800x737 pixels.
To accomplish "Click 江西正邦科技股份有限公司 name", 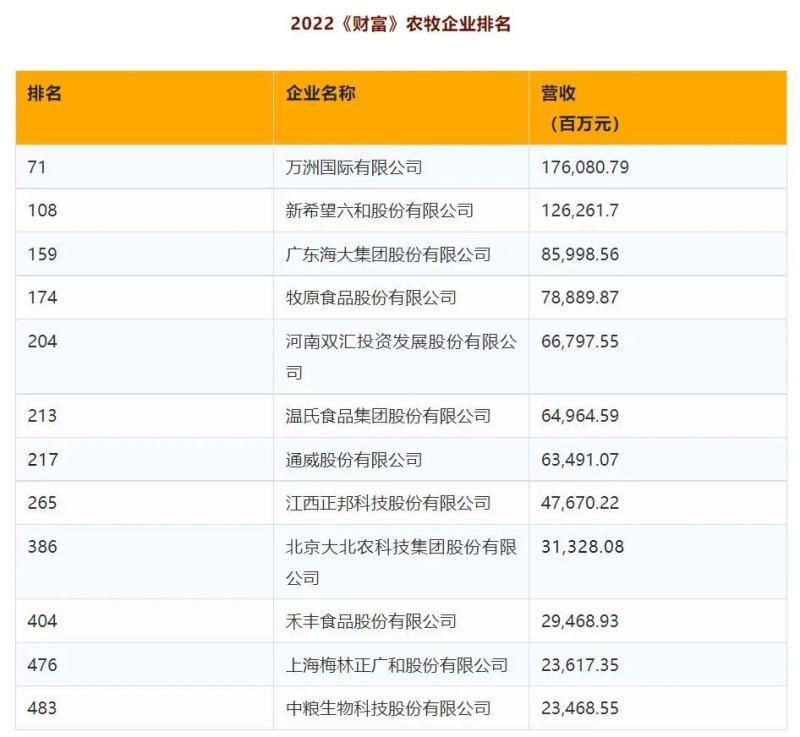I will [x=384, y=503].
